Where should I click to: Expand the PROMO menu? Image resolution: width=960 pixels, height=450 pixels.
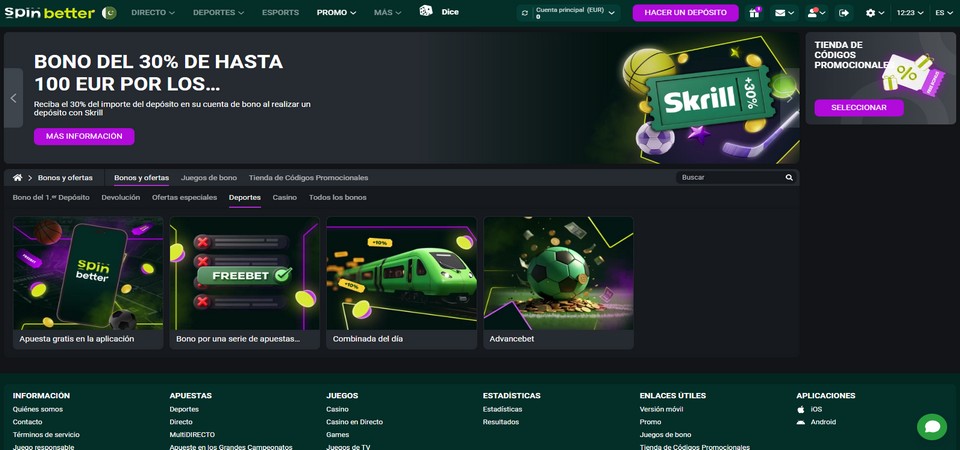pyautogui.click(x=336, y=12)
